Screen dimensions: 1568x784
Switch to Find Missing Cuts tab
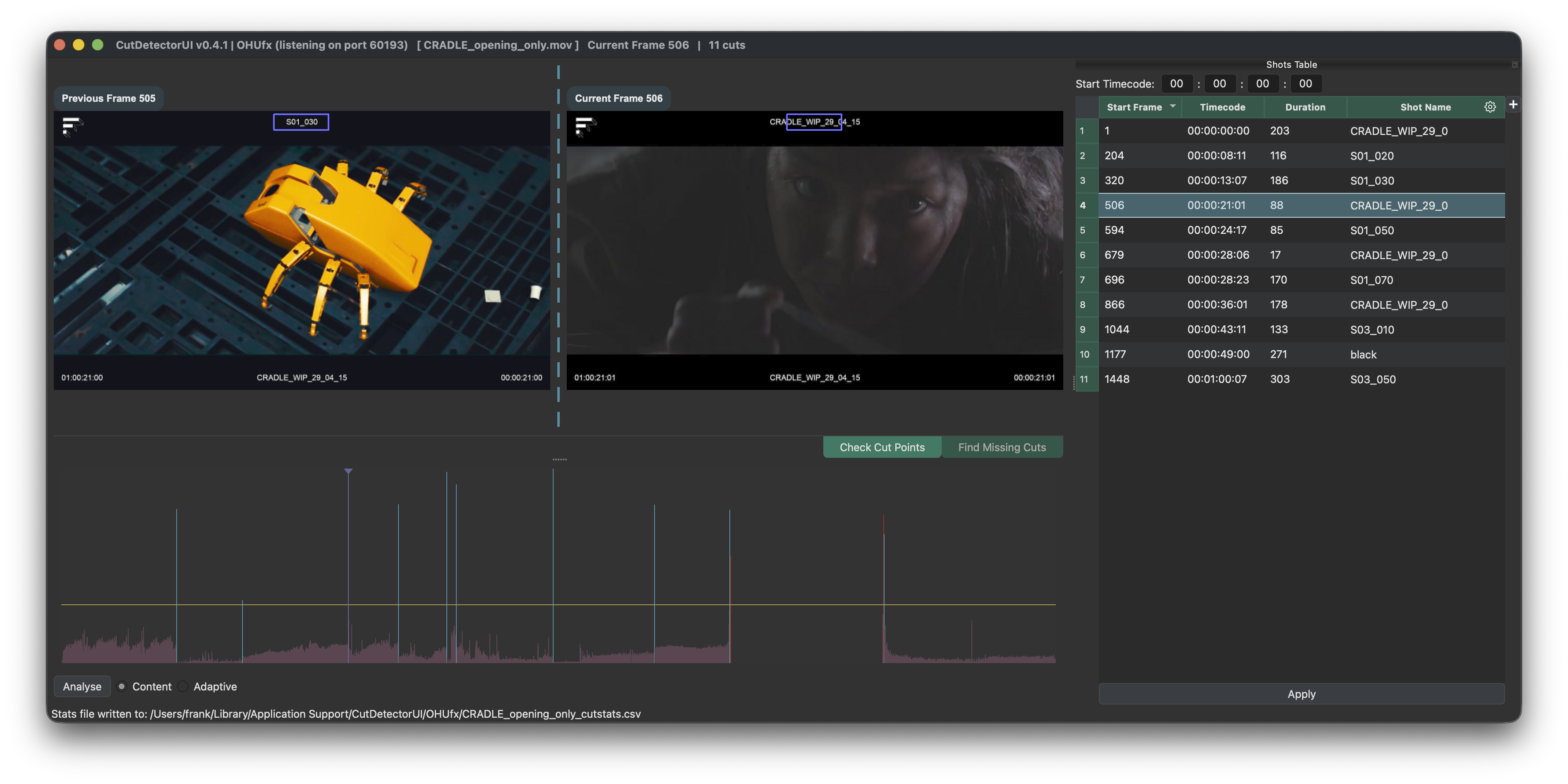click(x=1001, y=447)
